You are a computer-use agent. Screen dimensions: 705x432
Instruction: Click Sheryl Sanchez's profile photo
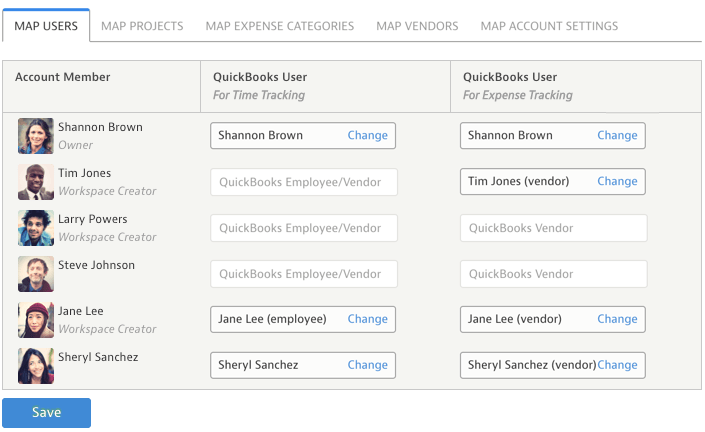coord(35,366)
